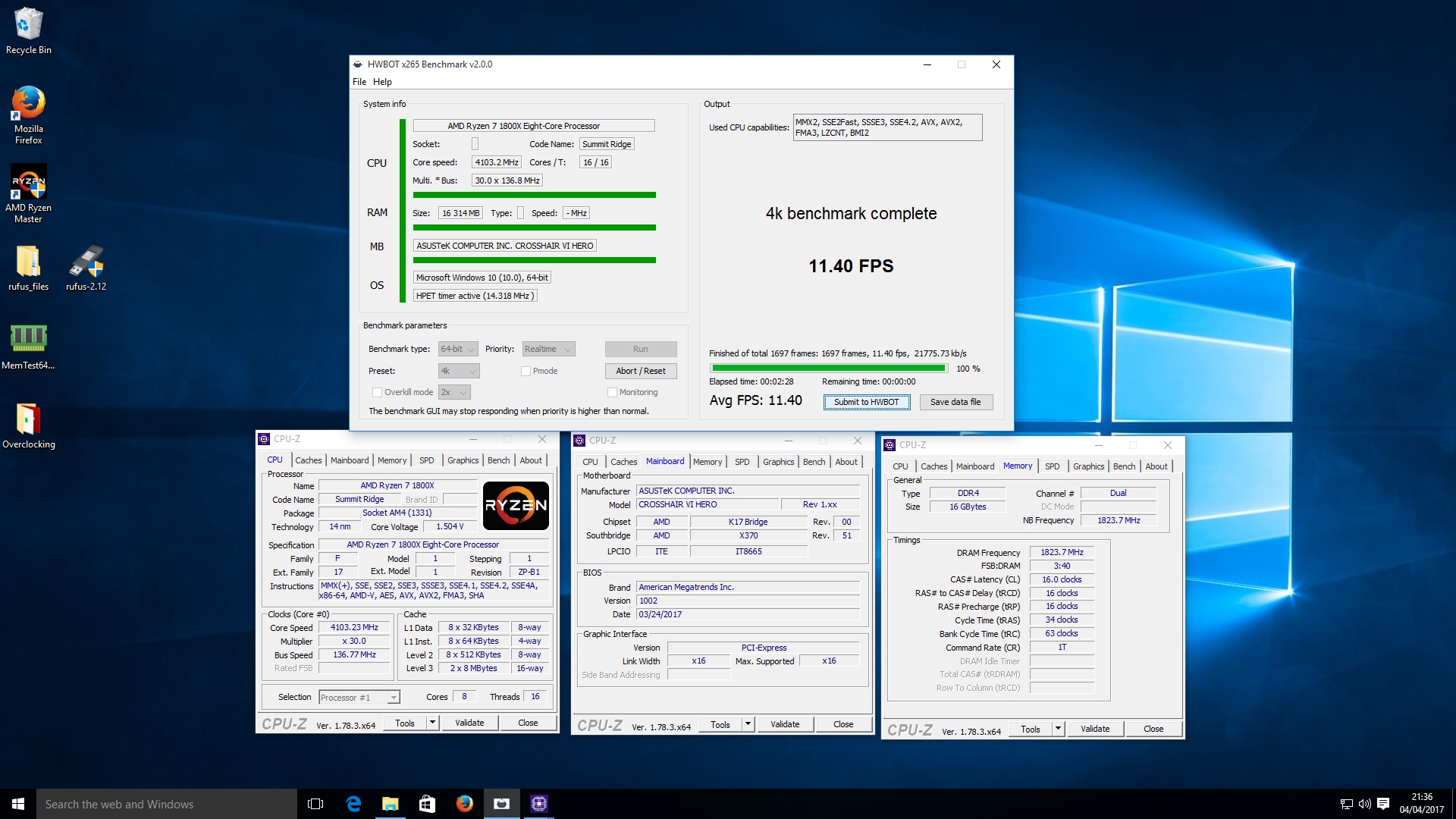
Task: Switch to the HWBOT x265 taskbar icon
Action: click(502, 804)
